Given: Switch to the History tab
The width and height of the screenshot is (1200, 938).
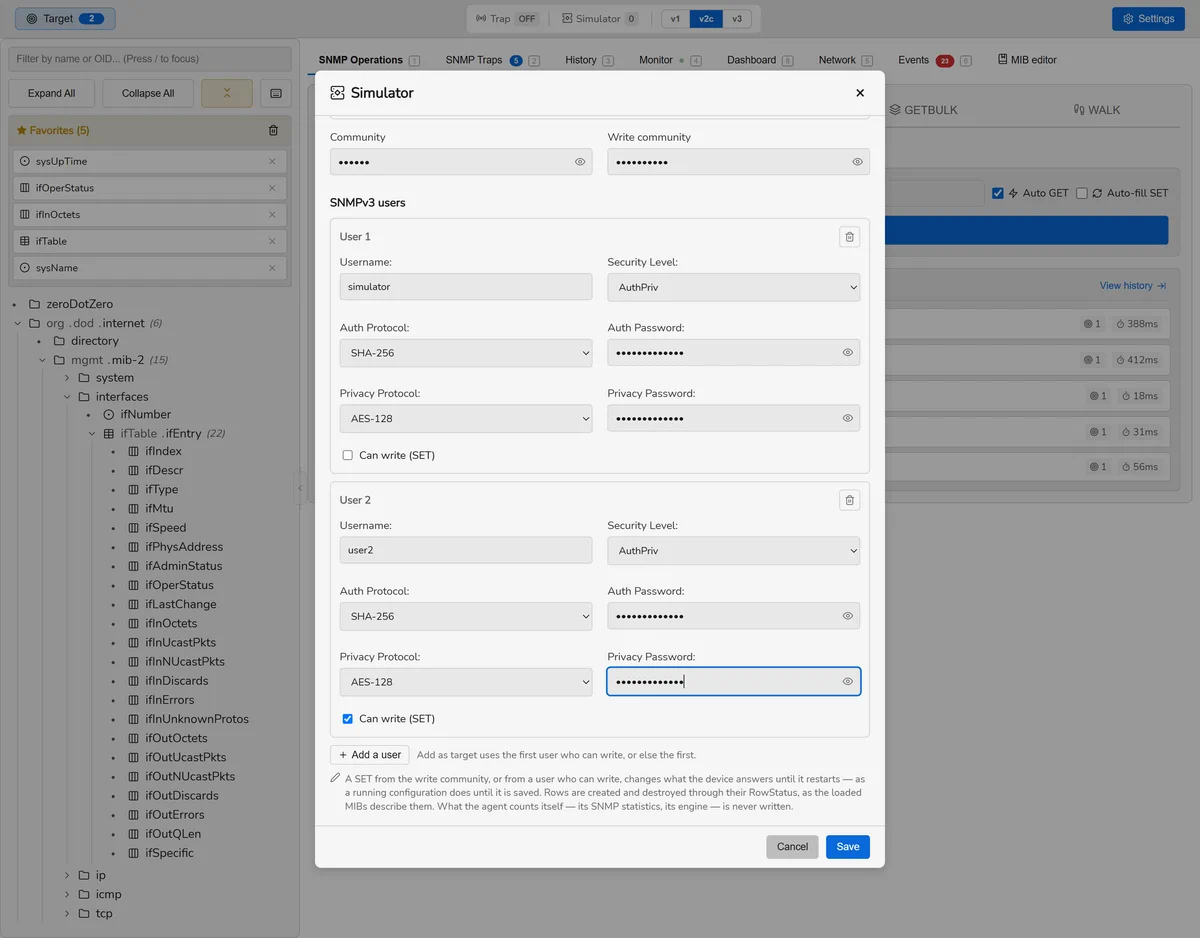Looking at the screenshot, I should coord(589,60).
